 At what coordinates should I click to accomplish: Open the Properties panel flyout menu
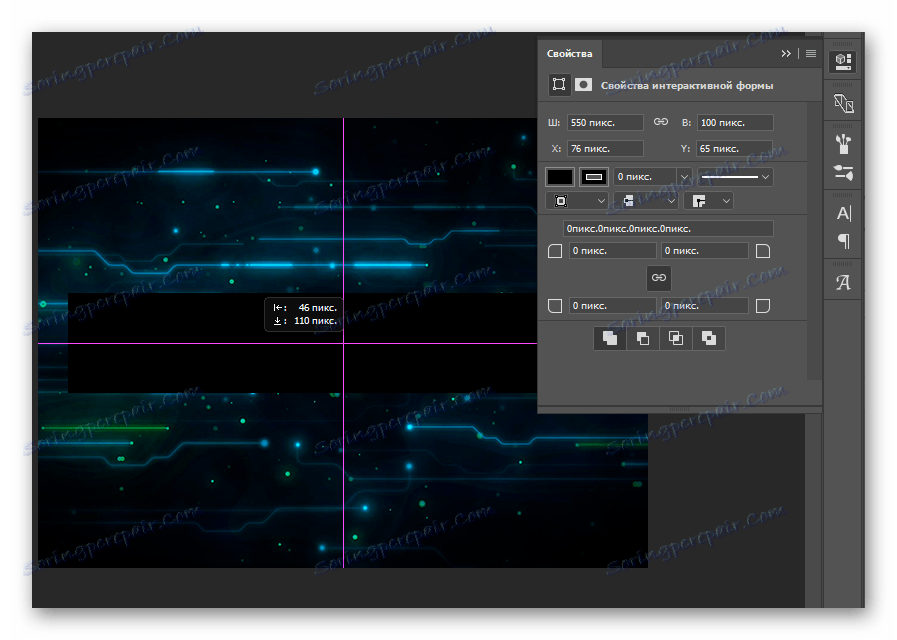click(811, 53)
